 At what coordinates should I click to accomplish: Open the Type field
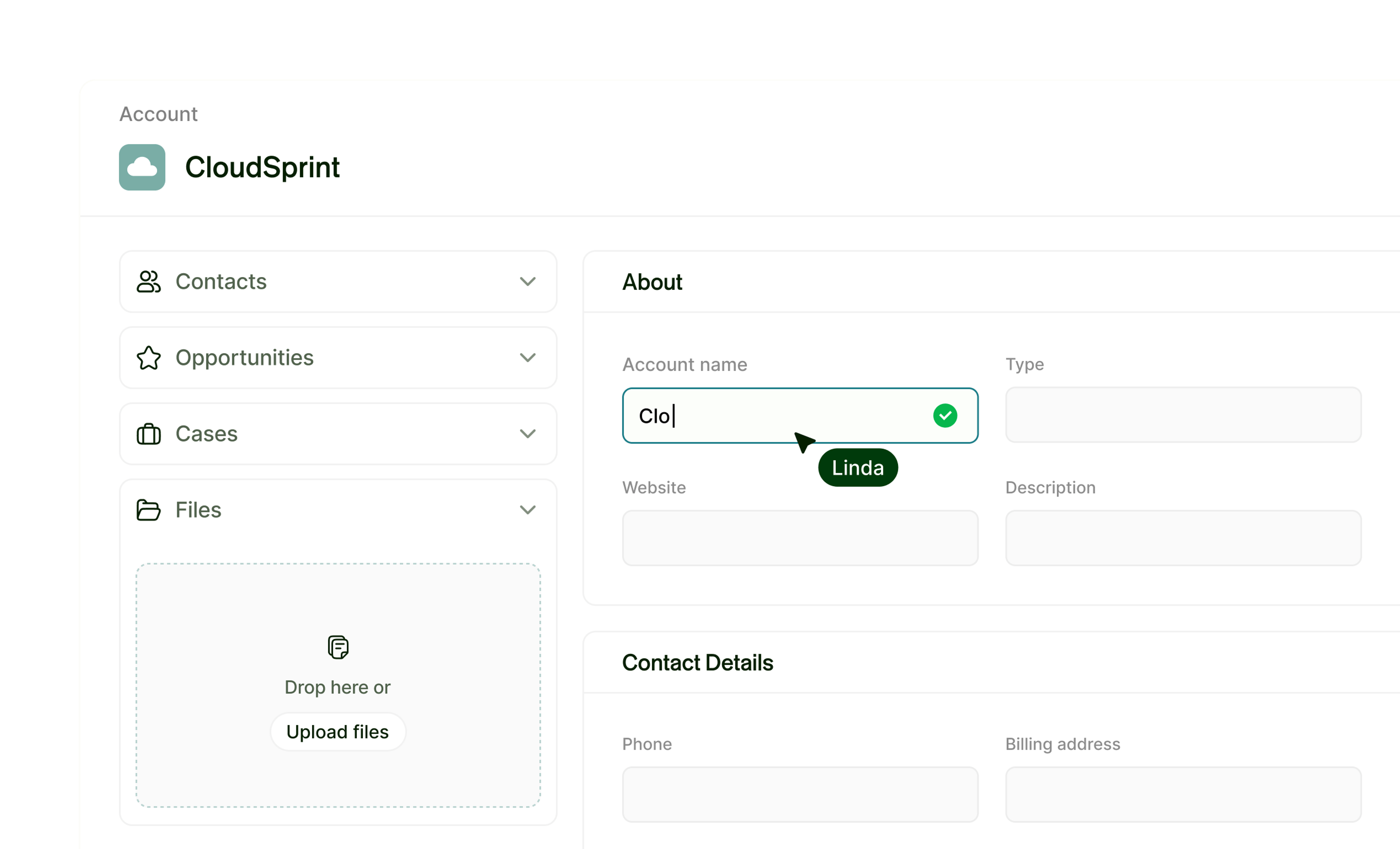tap(1183, 415)
